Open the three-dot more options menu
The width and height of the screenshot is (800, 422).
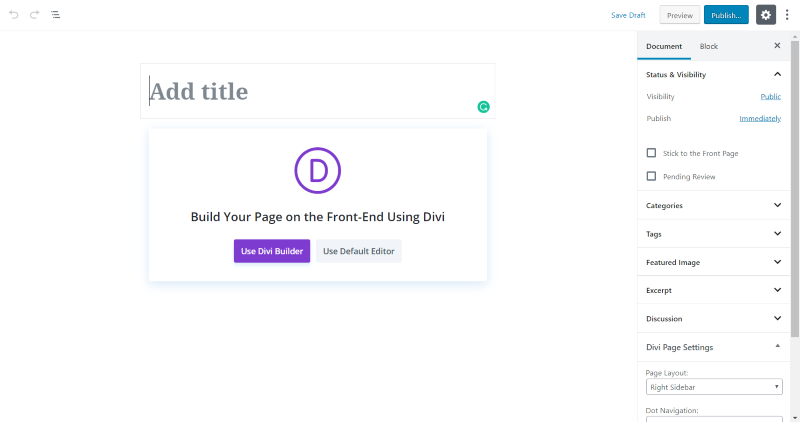click(787, 15)
